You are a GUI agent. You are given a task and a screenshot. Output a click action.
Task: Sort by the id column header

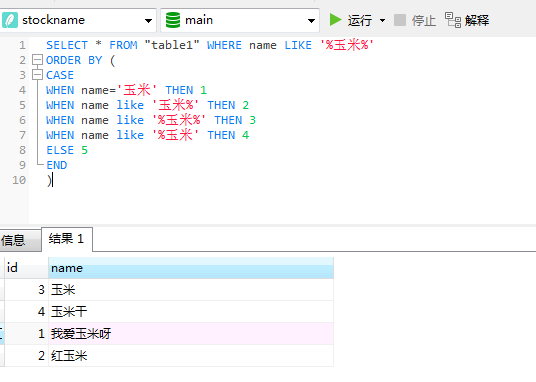26,268
